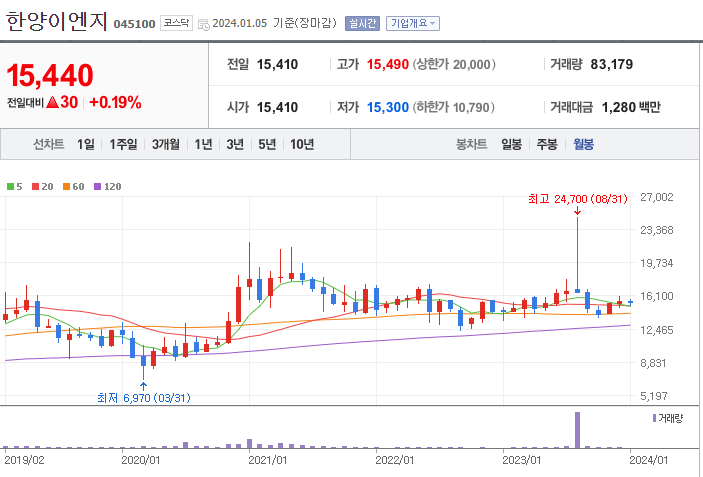Click the 2022/01 x-axis date label
The width and height of the screenshot is (703, 477).
[x=395, y=460]
